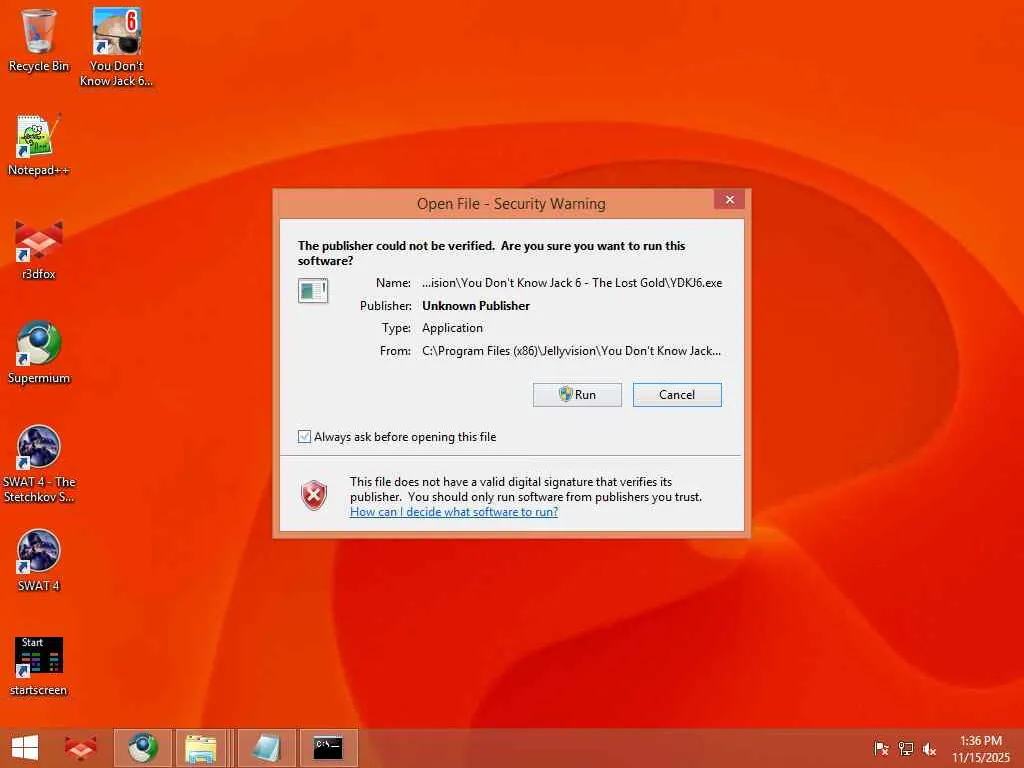This screenshot has width=1024, height=768.
Task: Click the application file icon in dialog
Action: tap(313, 291)
